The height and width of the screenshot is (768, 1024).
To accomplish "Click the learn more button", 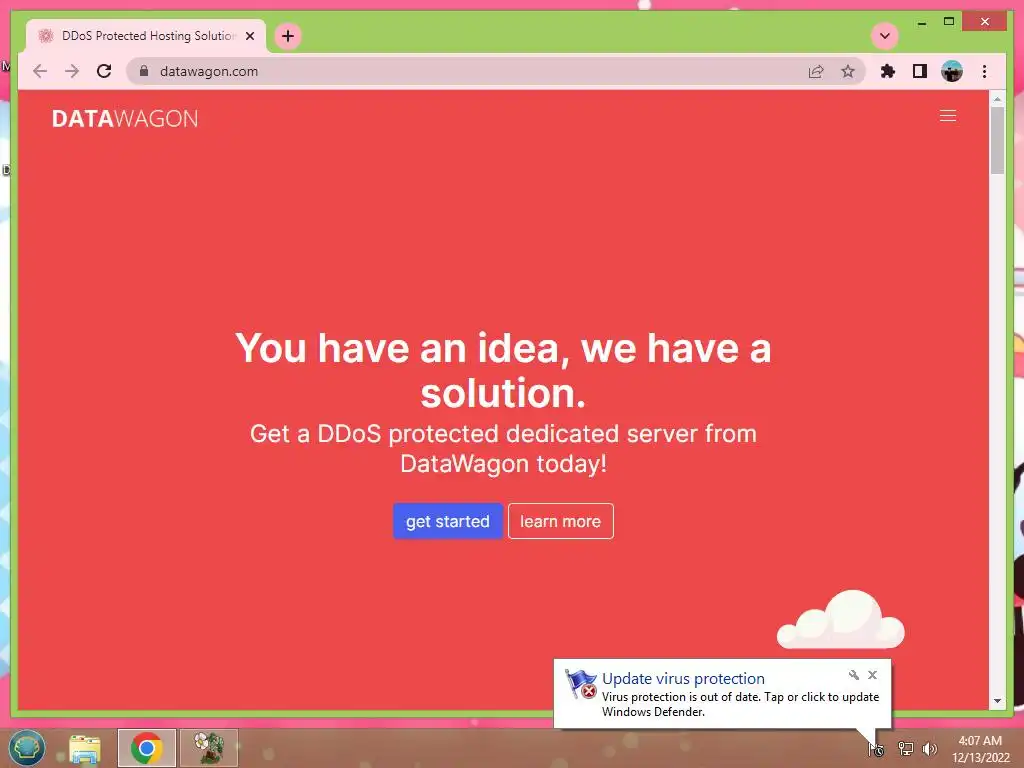I will click(x=560, y=521).
